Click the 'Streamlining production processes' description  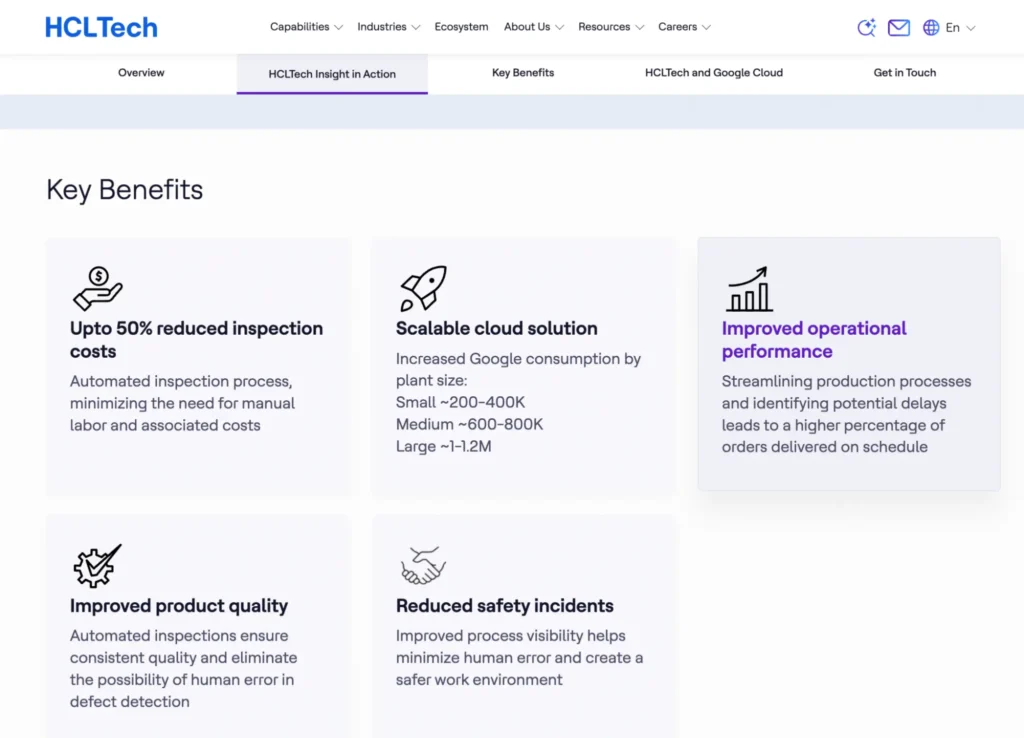tap(846, 414)
